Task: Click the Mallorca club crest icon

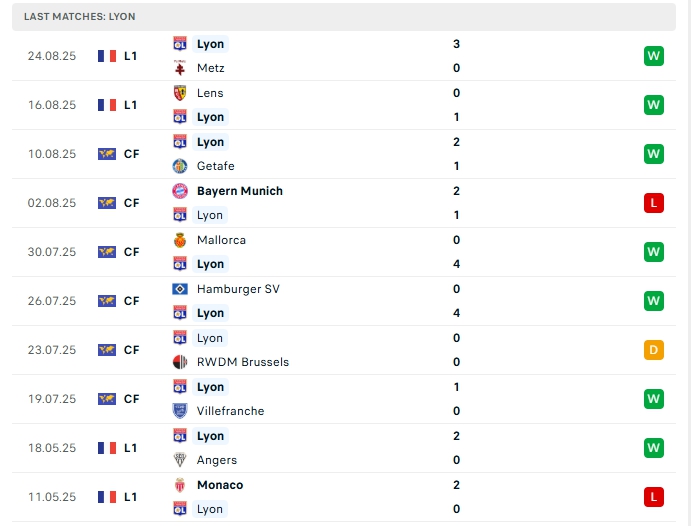Action: pyautogui.click(x=180, y=240)
